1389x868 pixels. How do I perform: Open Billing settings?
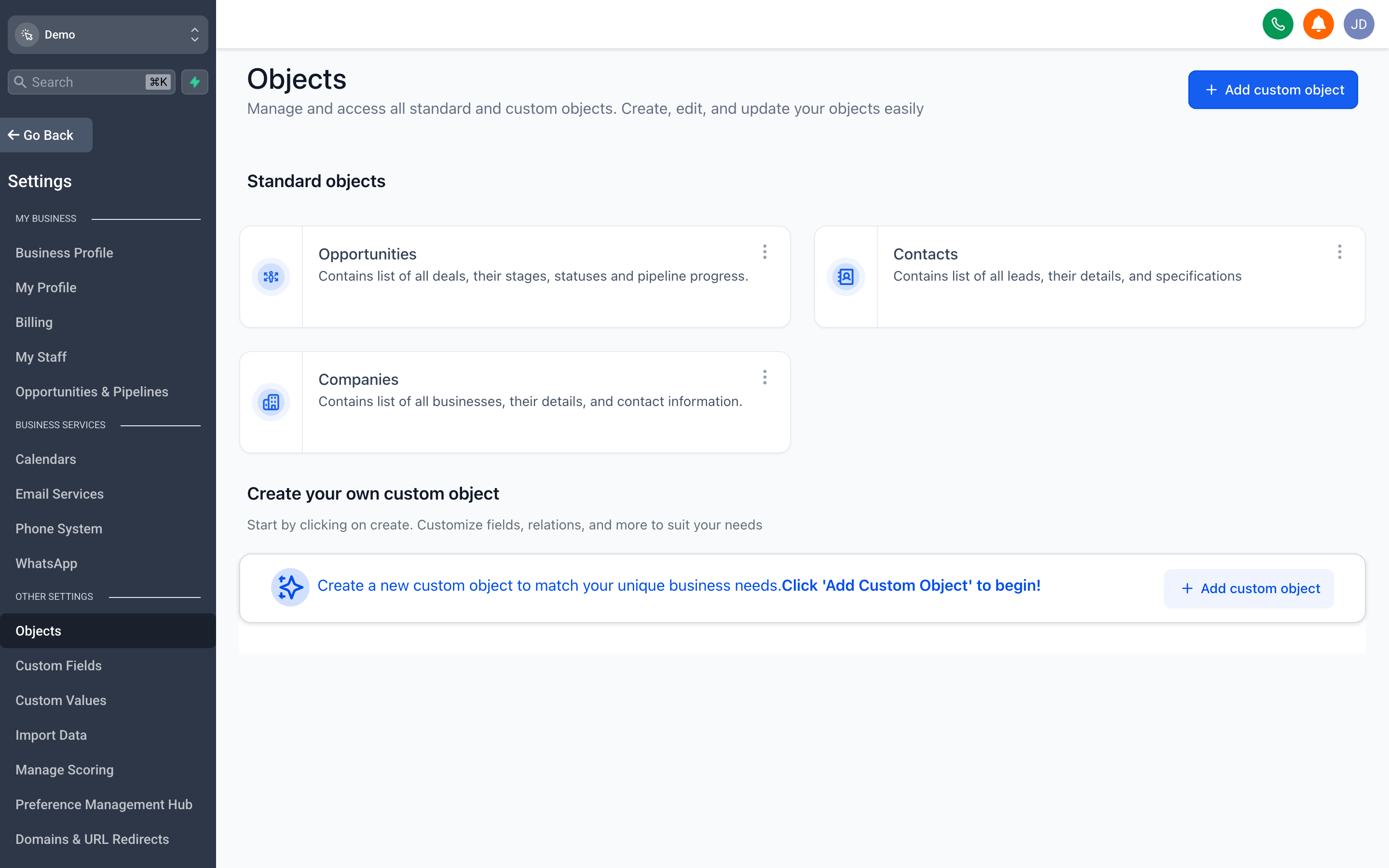click(x=34, y=322)
